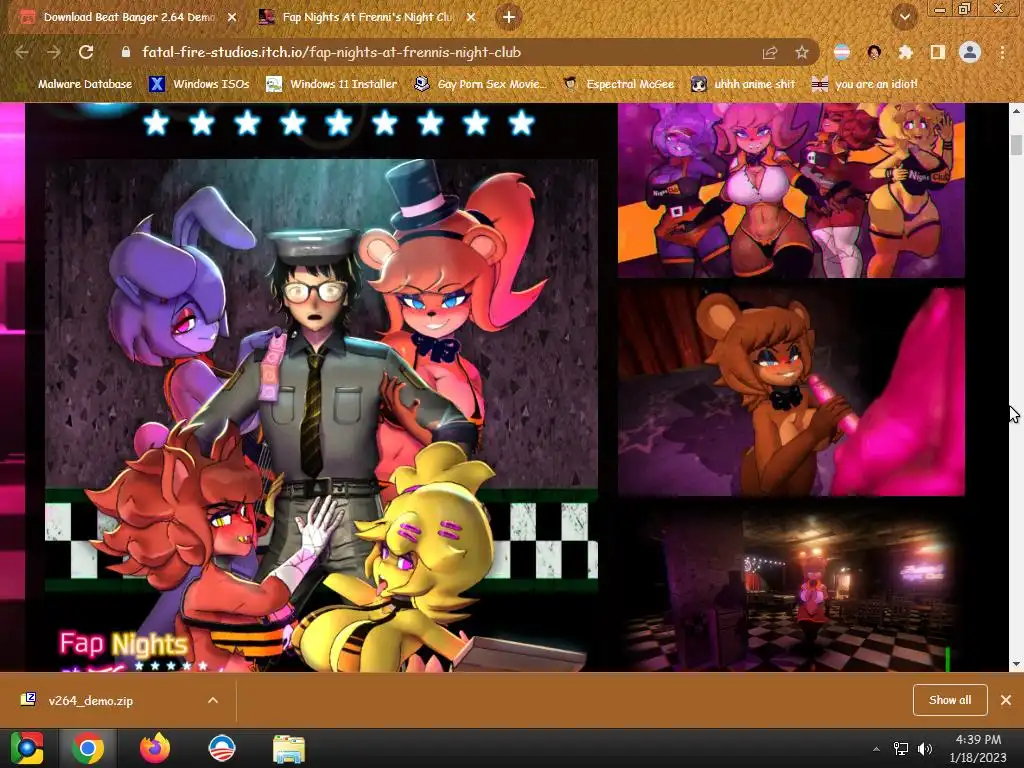Viewport: 1024px width, 768px height.
Task: Switch to Download Beat Banger 2.64 Demo tab
Action: [128, 17]
